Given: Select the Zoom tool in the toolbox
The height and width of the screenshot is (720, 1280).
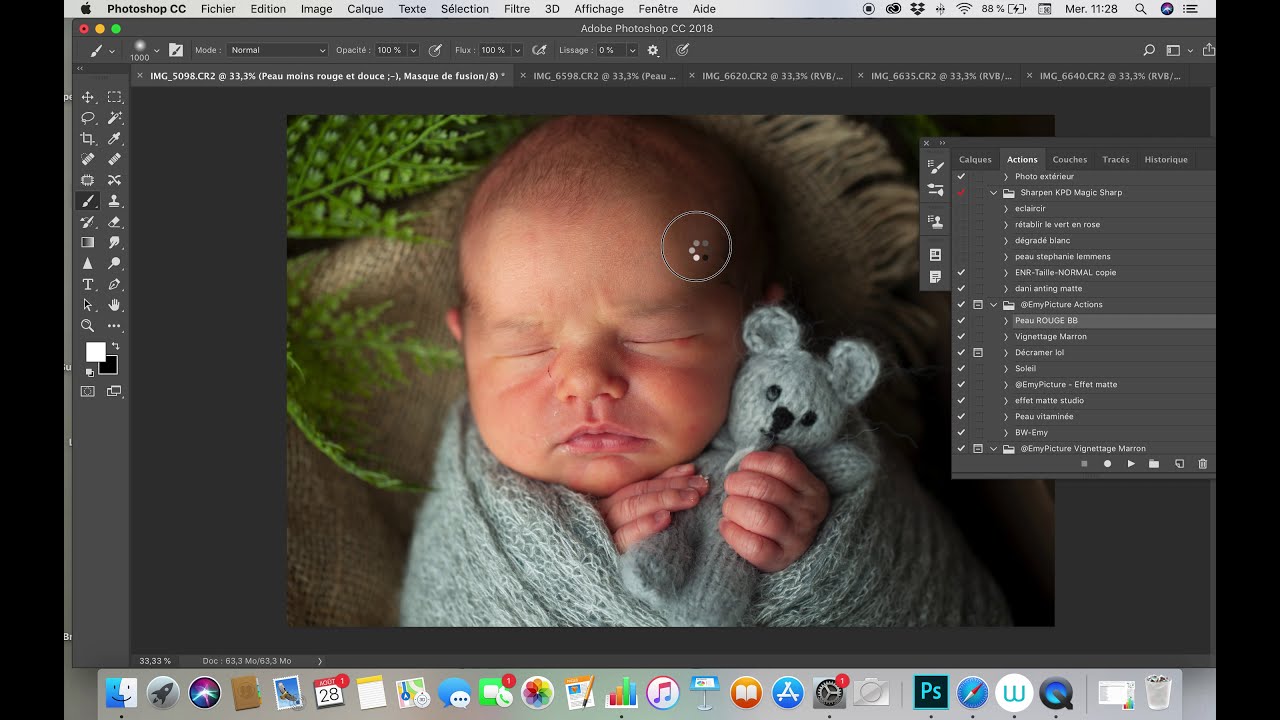Looking at the screenshot, I should (x=88, y=326).
